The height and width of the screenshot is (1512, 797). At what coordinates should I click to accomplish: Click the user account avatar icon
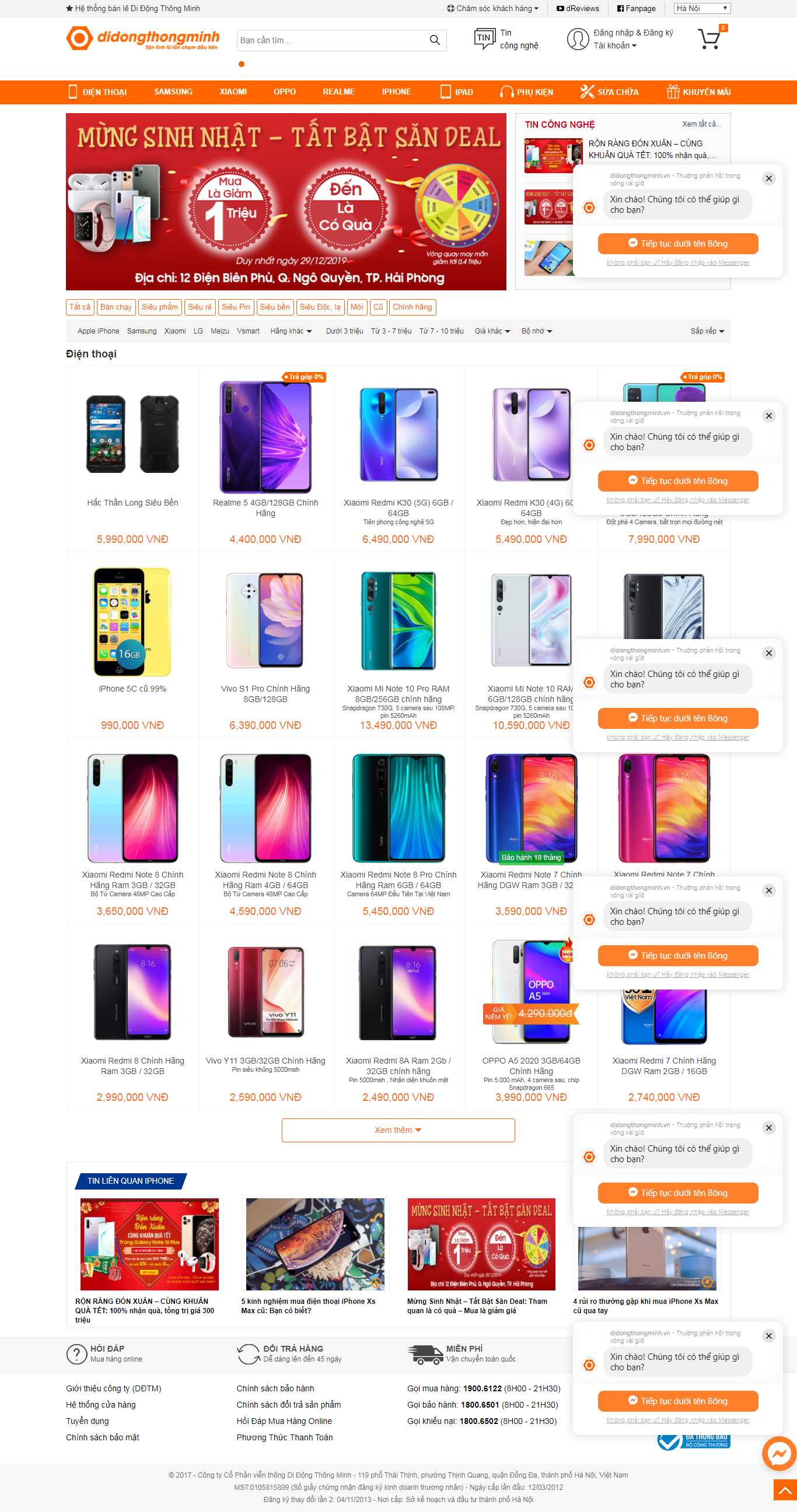(x=578, y=38)
